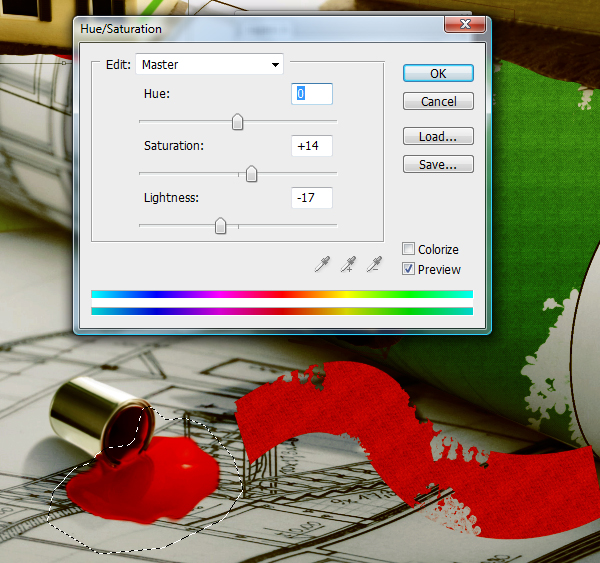Click the Lightness slider handle
Viewport: 600px width, 563px height.
pos(220,226)
